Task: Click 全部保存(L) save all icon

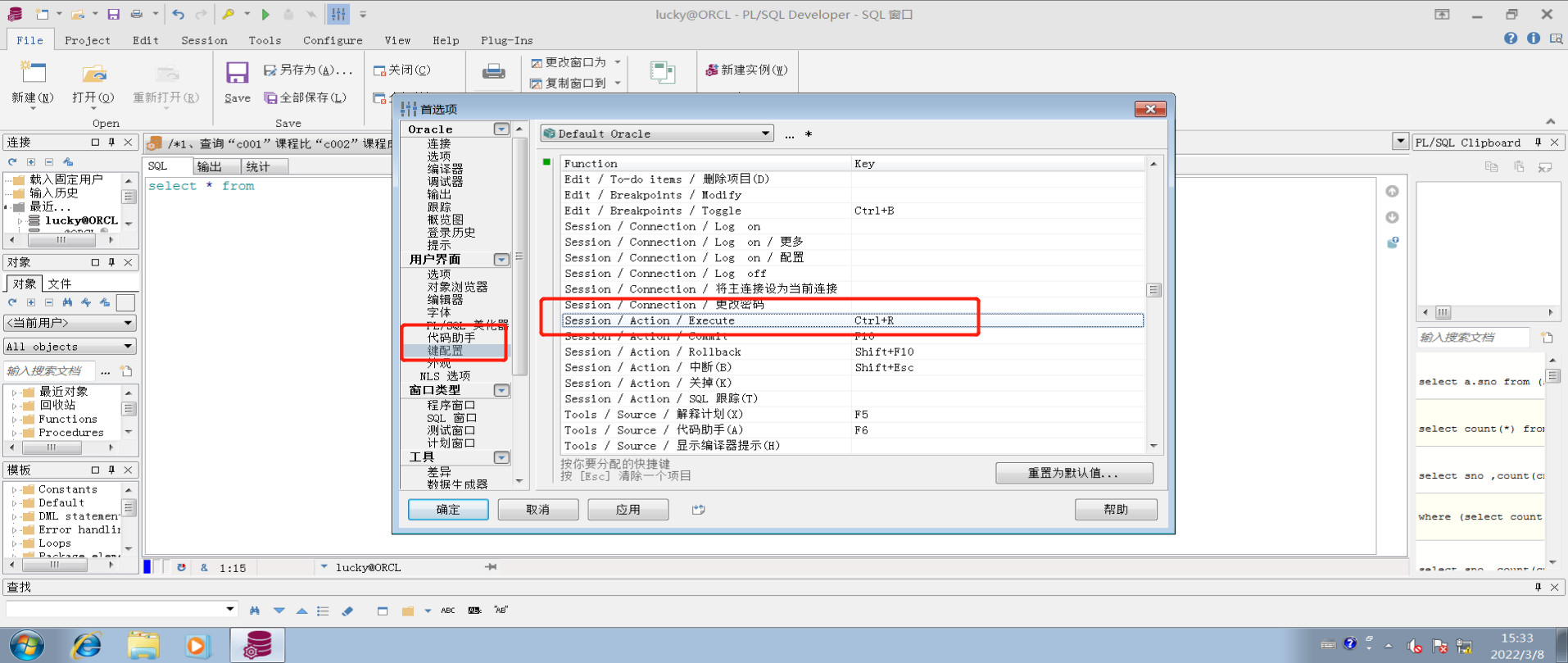Action: coord(270,98)
